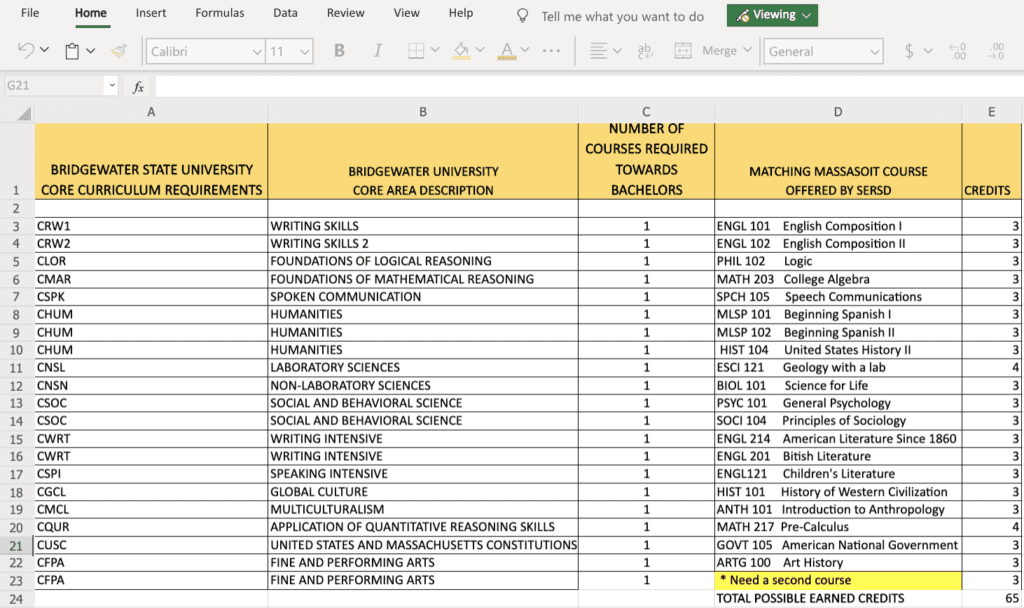Click the Tell me what you want to do box
Screen dimensions: 1024x608
coord(622,16)
